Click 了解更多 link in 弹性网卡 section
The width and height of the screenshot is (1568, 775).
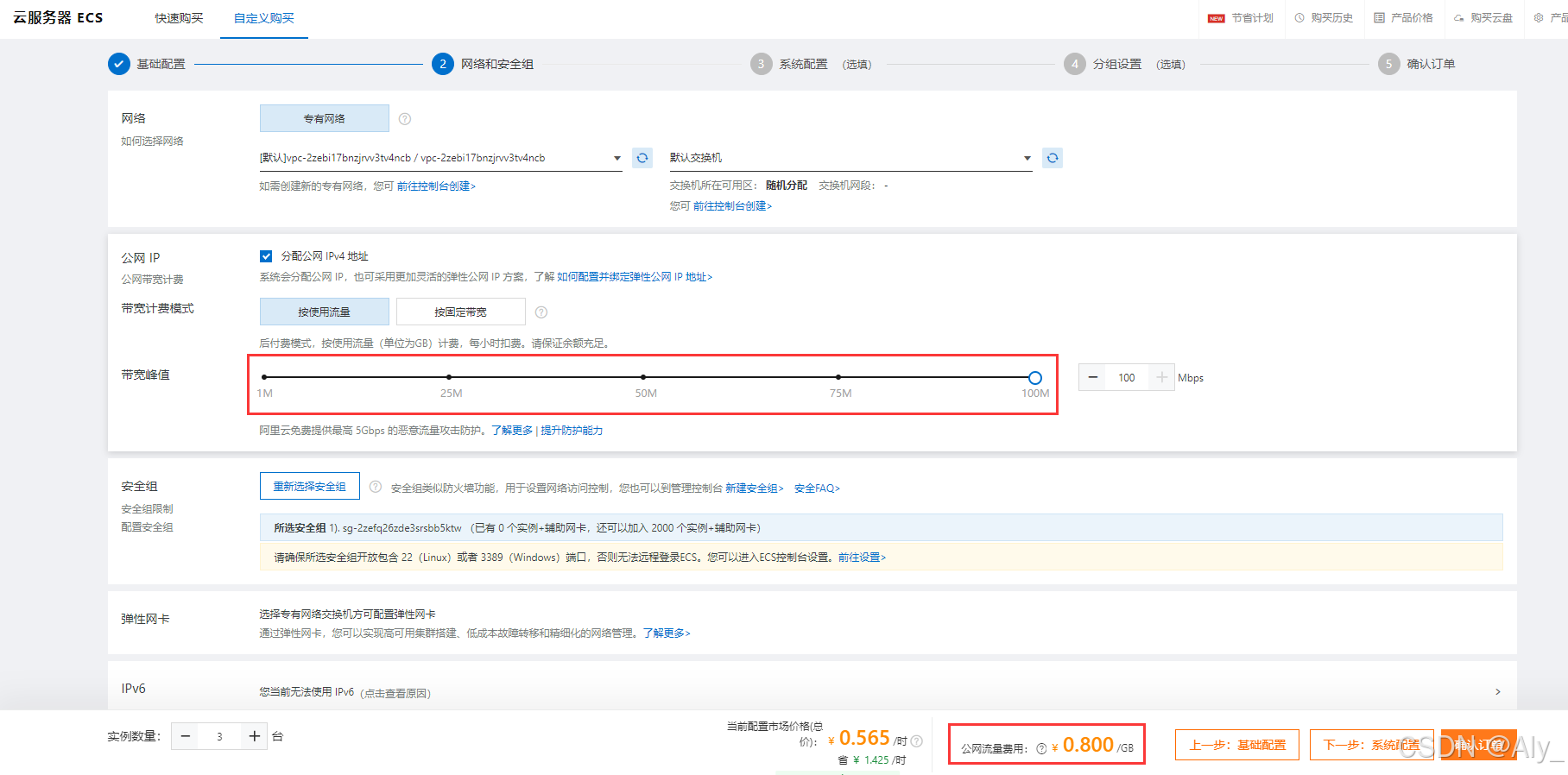click(667, 633)
